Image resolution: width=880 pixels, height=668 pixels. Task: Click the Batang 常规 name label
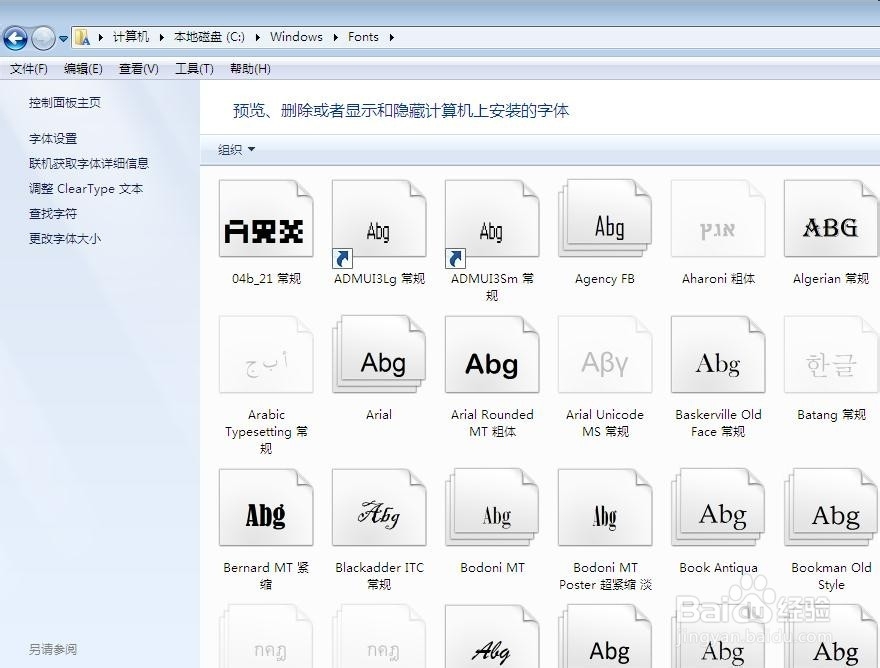pos(831,415)
